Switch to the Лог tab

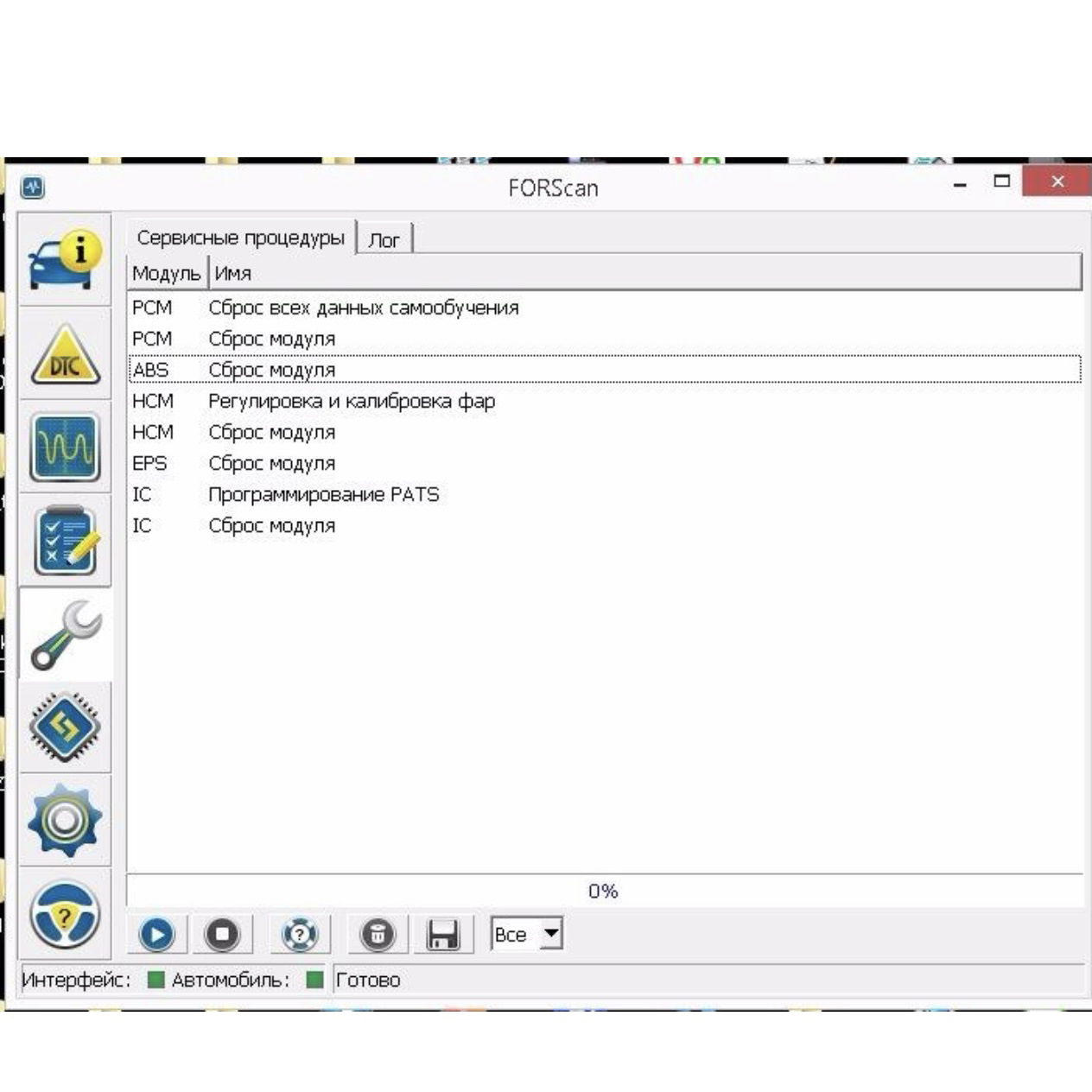(384, 239)
